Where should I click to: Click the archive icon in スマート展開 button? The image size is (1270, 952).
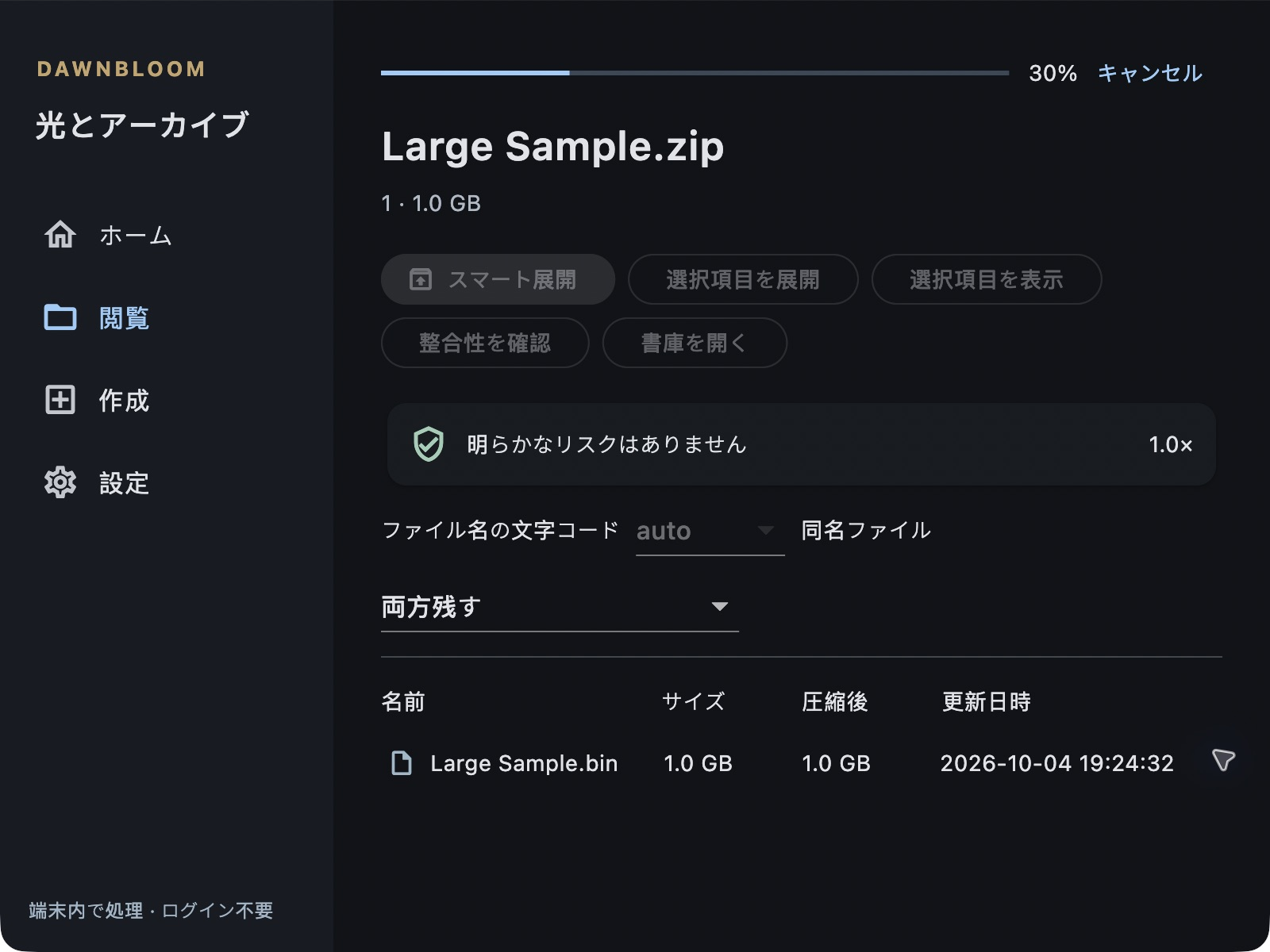421,279
